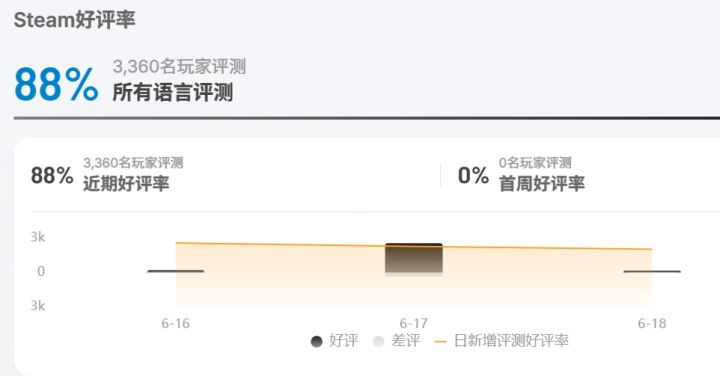Toggle the 差评 legend grey circle icon
Screen dimensions: 720x376
pos(378,342)
